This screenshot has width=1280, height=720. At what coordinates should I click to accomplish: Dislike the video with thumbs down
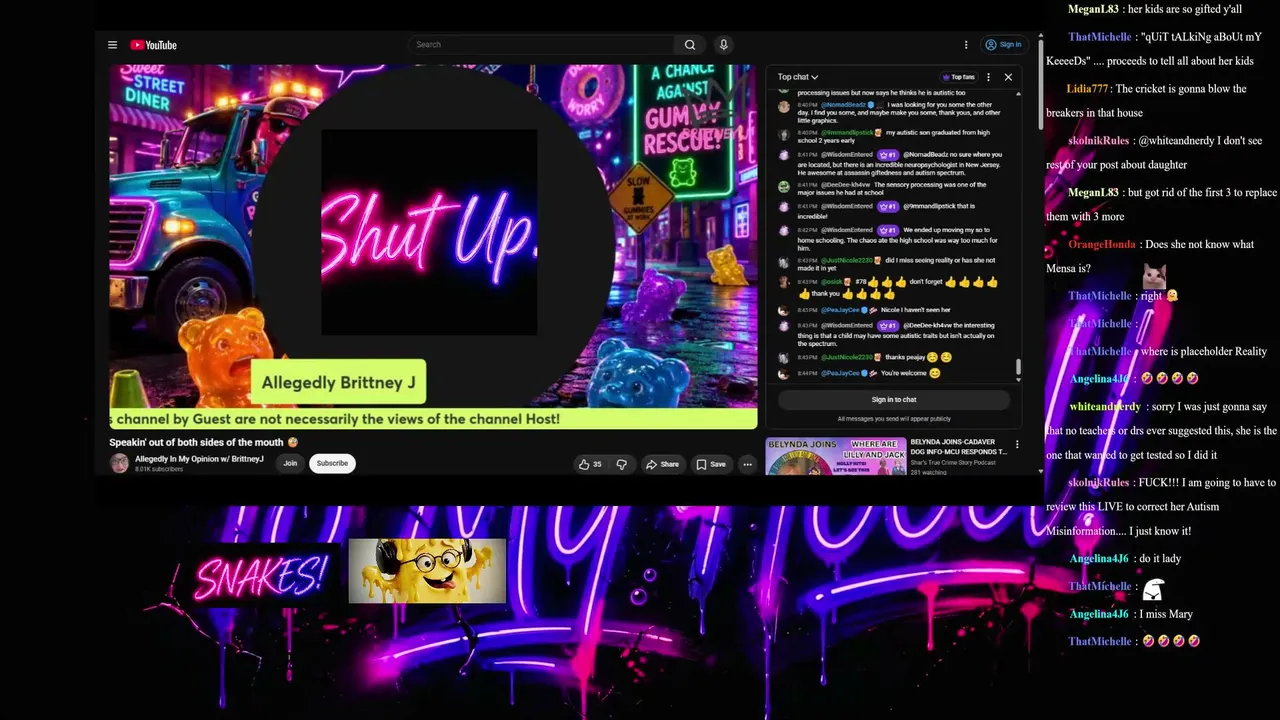click(621, 464)
